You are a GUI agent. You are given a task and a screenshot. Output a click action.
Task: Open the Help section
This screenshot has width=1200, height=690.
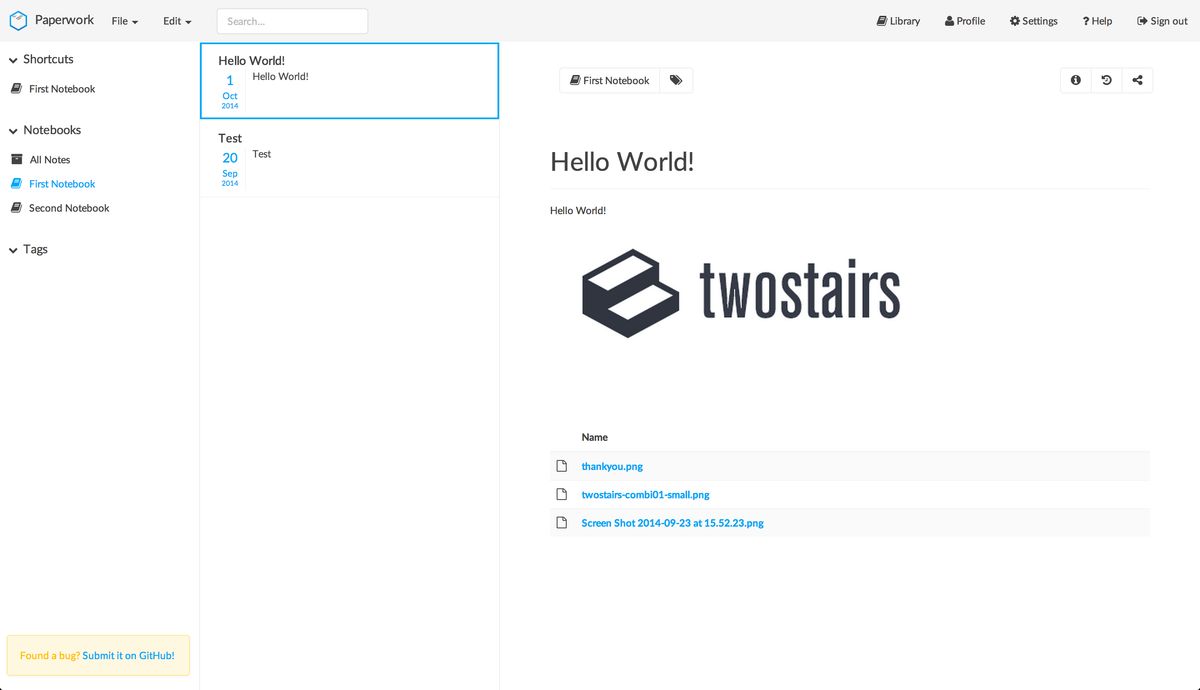[x=1096, y=20]
